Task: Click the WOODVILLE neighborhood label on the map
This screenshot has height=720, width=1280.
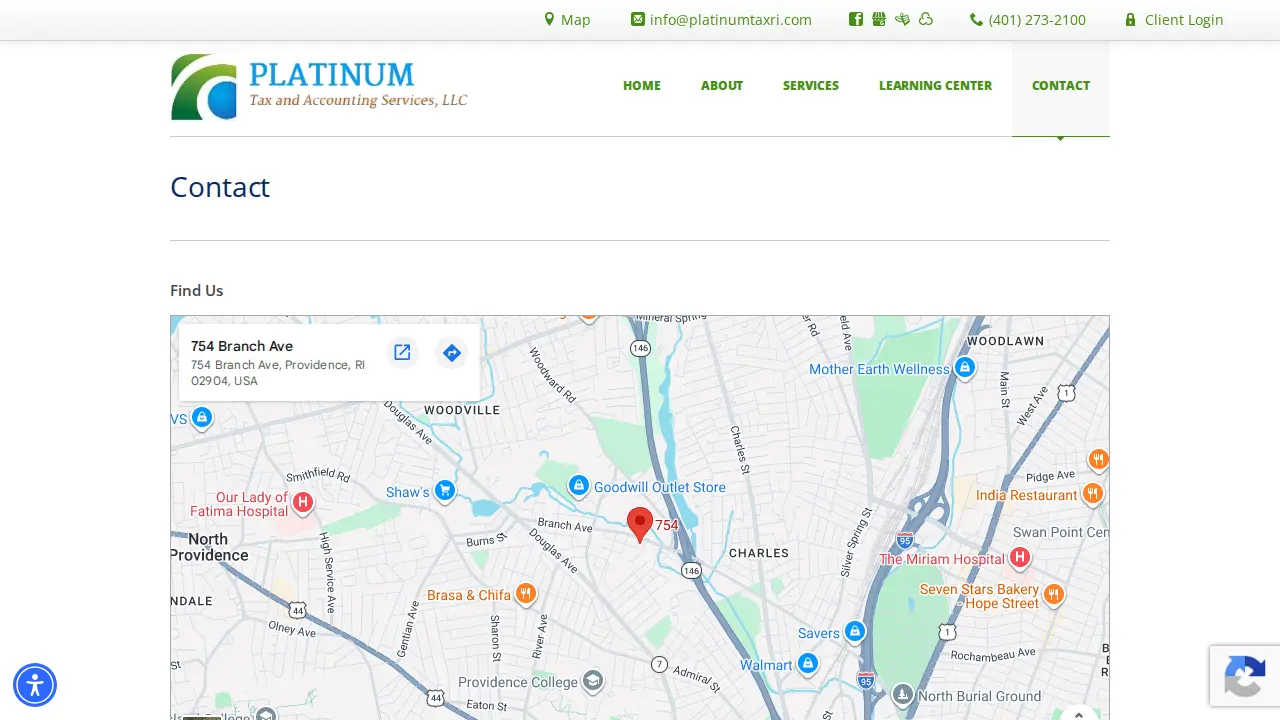Action: [x=462, y=410]
